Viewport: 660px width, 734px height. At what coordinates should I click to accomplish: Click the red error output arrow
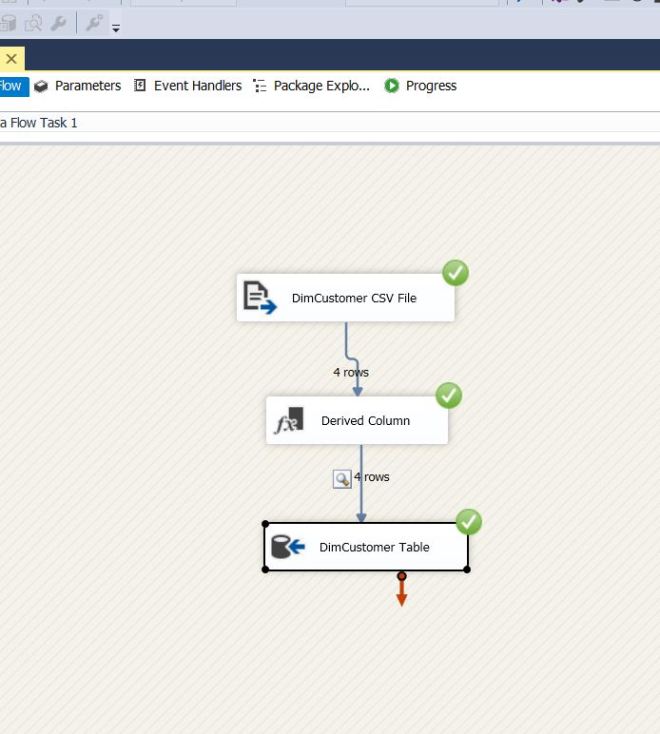pos(401,593)
